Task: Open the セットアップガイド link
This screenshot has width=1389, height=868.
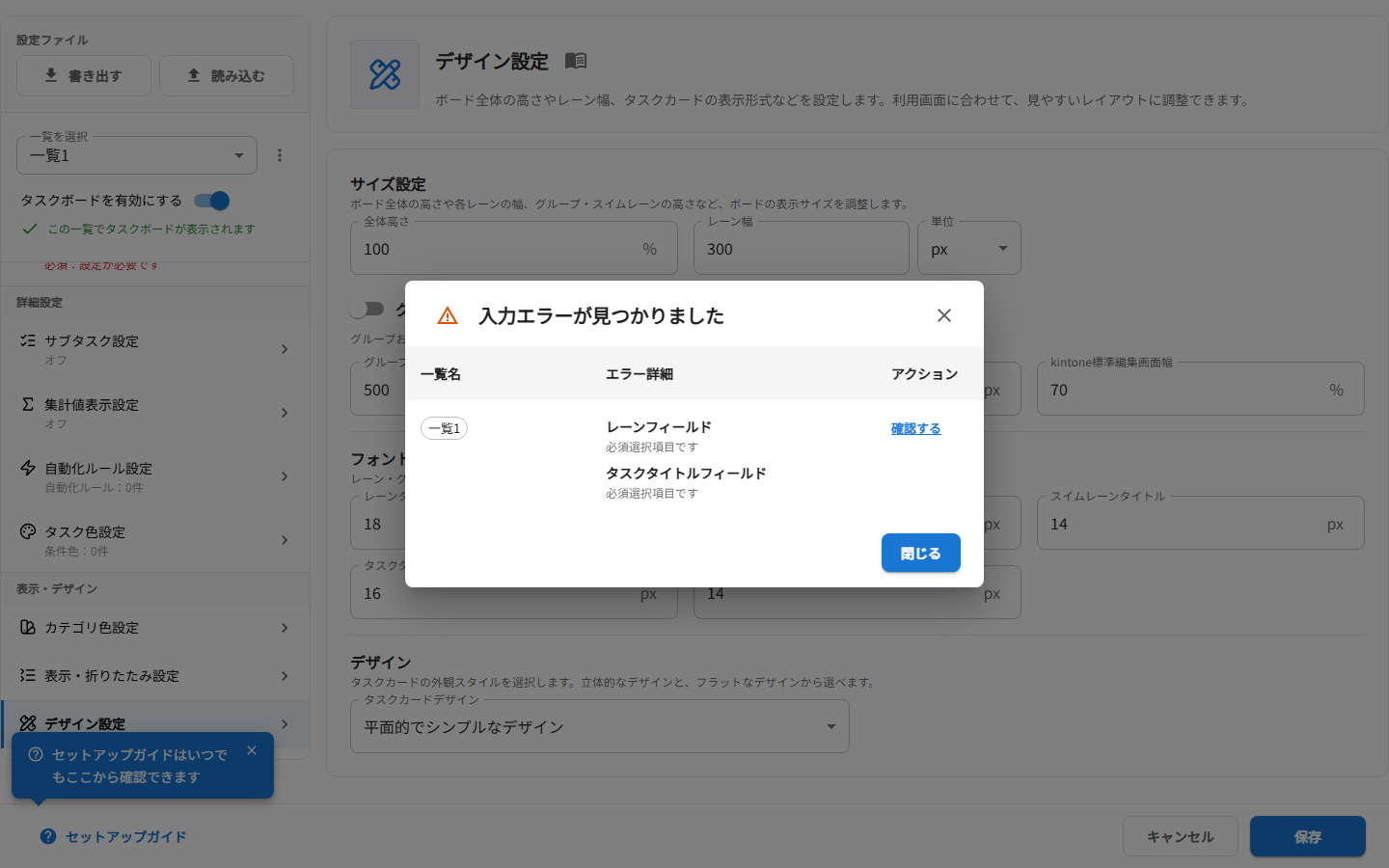Action: coord(114,836)
